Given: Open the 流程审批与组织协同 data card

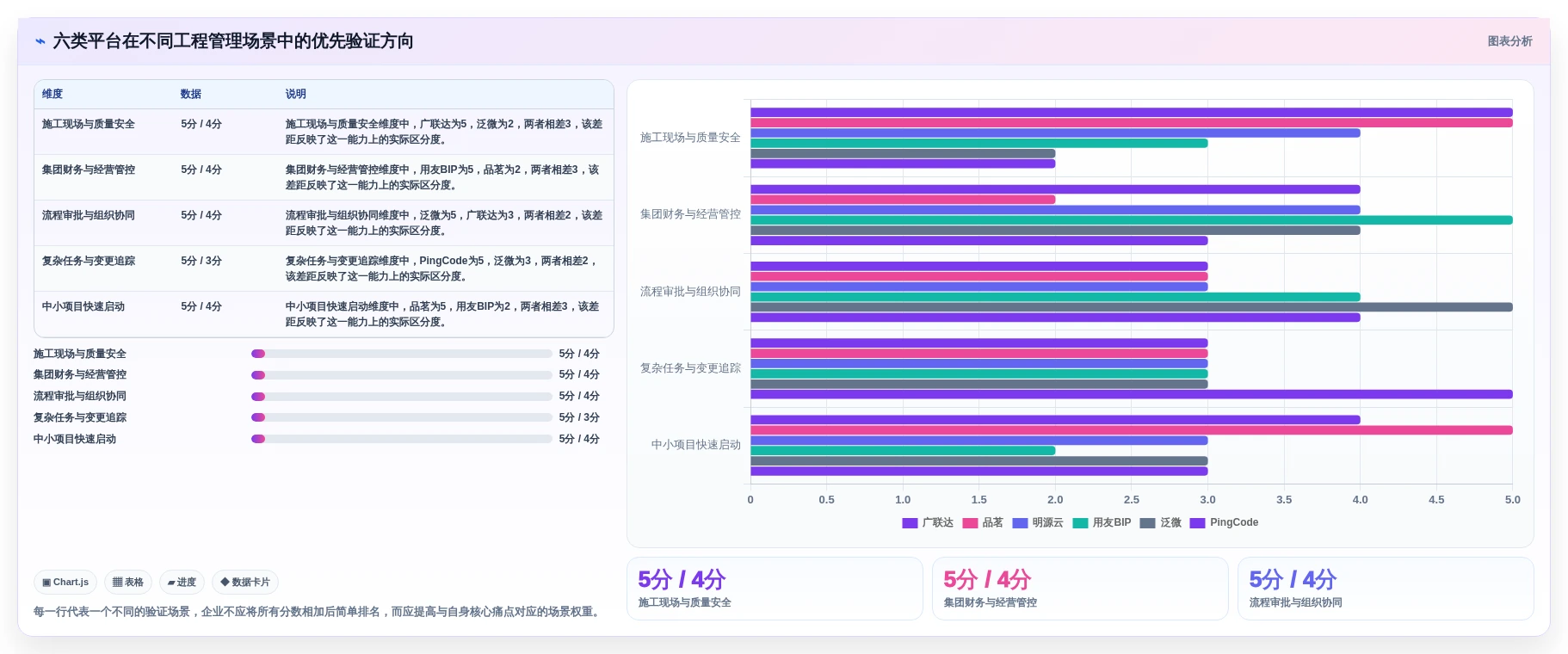Looking at the screenshot, I should pyautogui.click(x=1386, y=589).
